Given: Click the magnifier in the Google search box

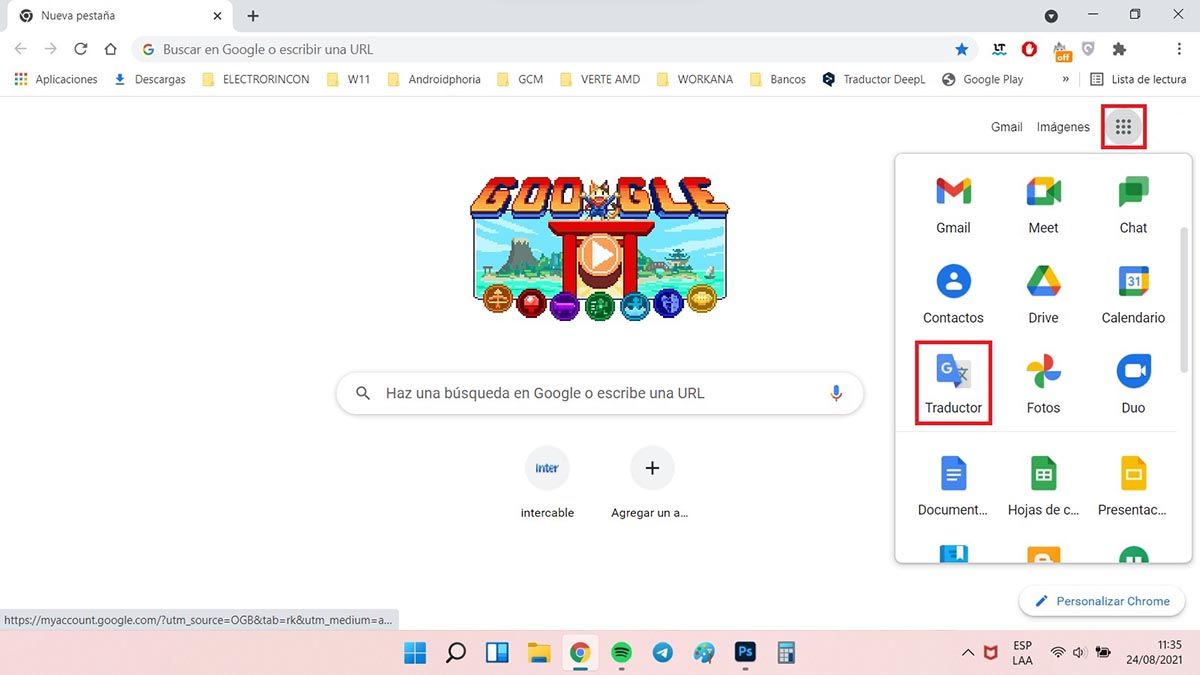Looking at the screenshot, I should tap(363, 394).
